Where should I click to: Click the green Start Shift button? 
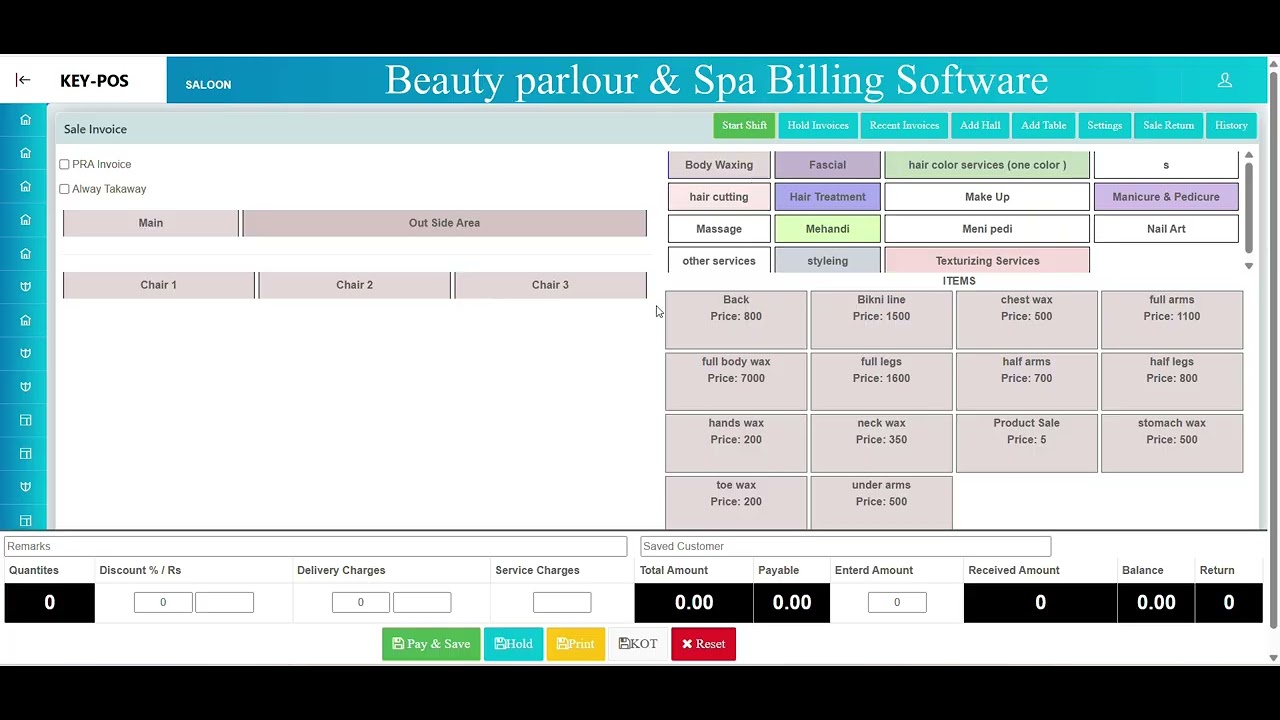744,126
